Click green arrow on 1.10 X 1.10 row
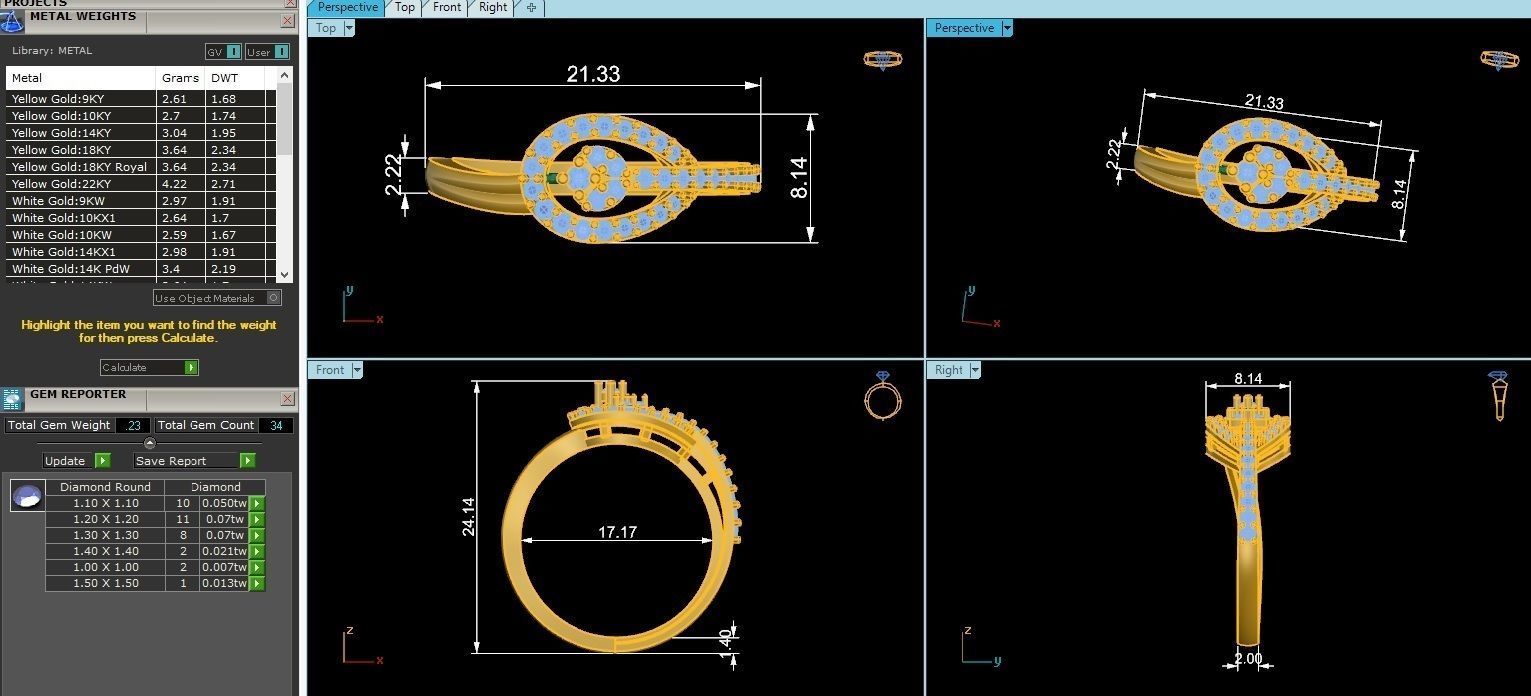The height and width of the screenshot is (696, 1531). [x=257, y=503]
